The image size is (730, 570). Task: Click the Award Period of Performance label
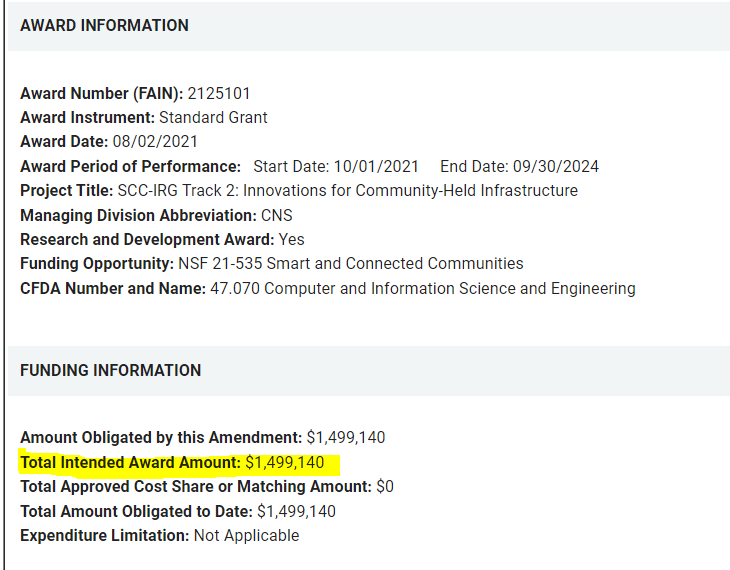[130, 166]
